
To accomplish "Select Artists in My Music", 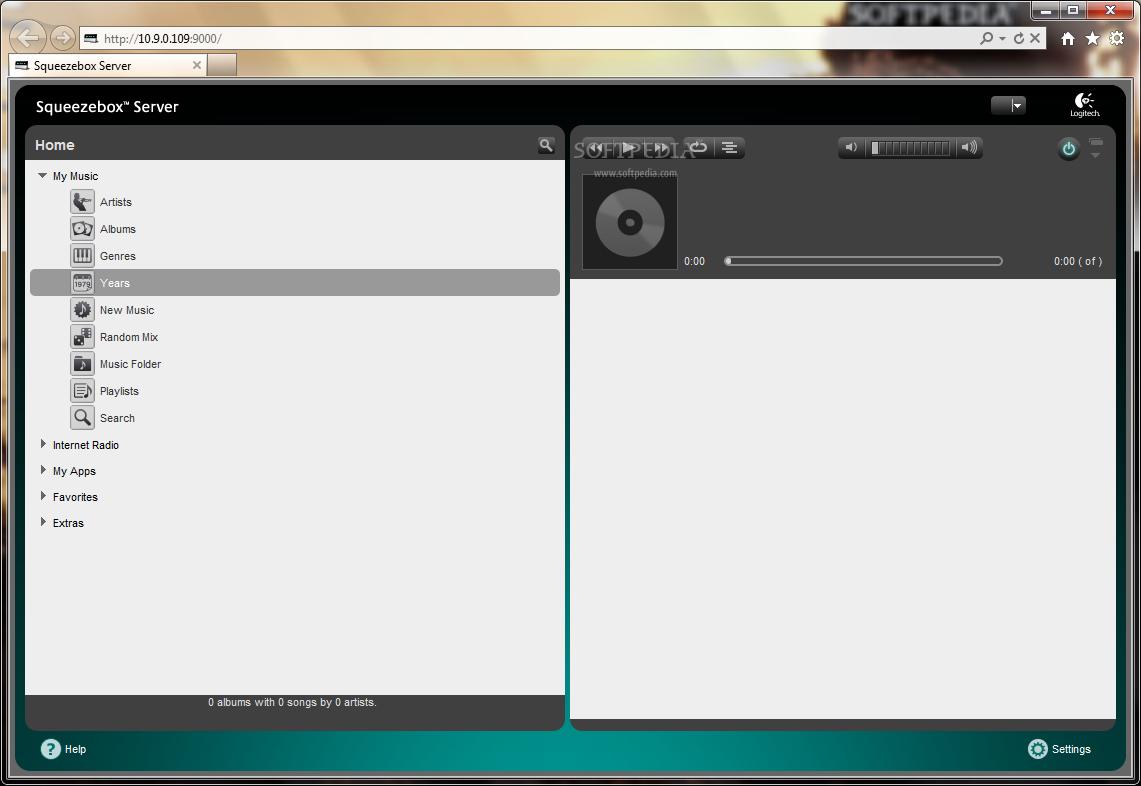I will [x=116, y=202].
